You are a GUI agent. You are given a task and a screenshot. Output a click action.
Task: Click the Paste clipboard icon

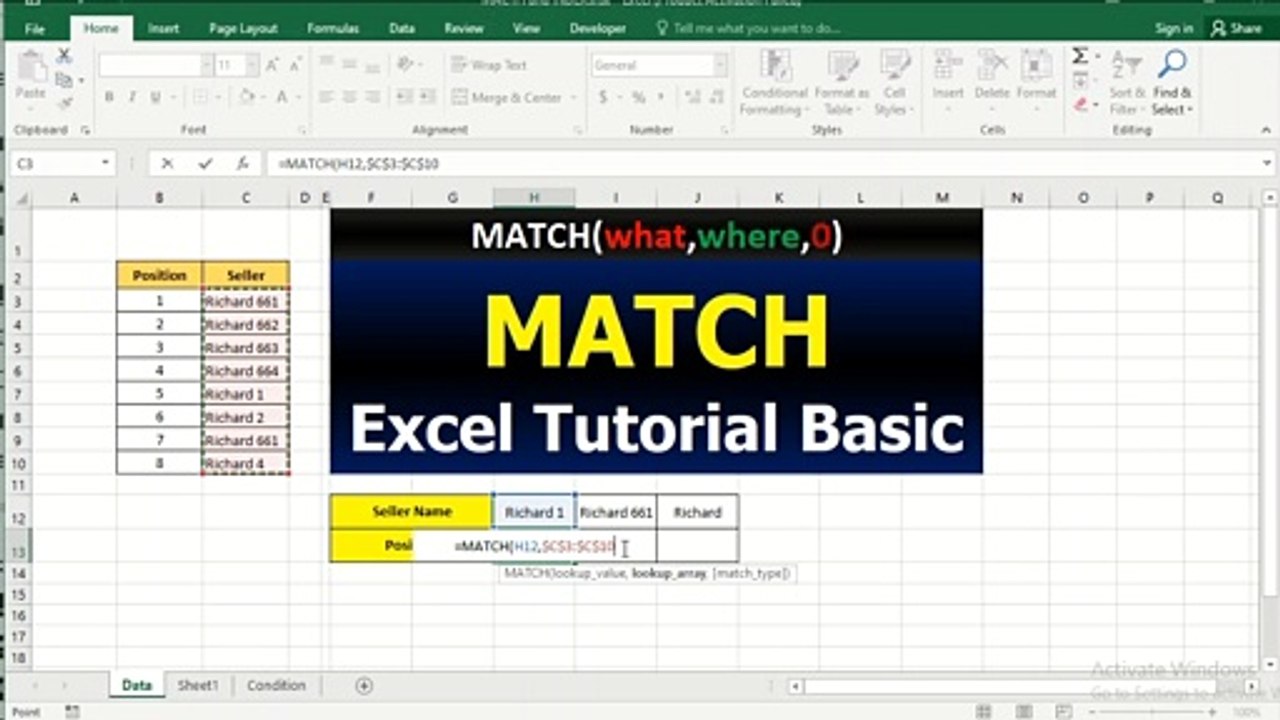[31, 67]
